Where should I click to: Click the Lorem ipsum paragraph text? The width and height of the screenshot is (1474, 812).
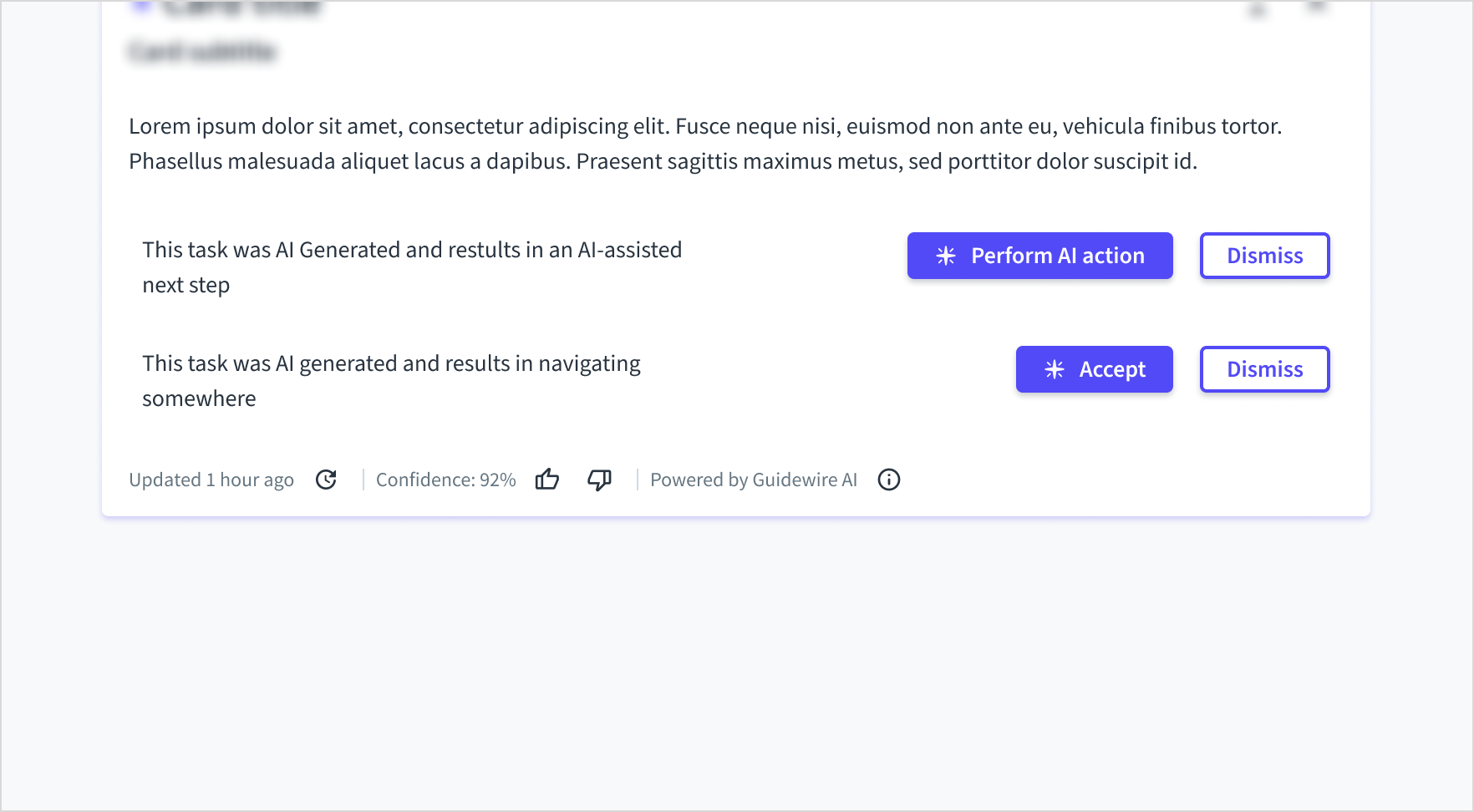pos(705,144)
